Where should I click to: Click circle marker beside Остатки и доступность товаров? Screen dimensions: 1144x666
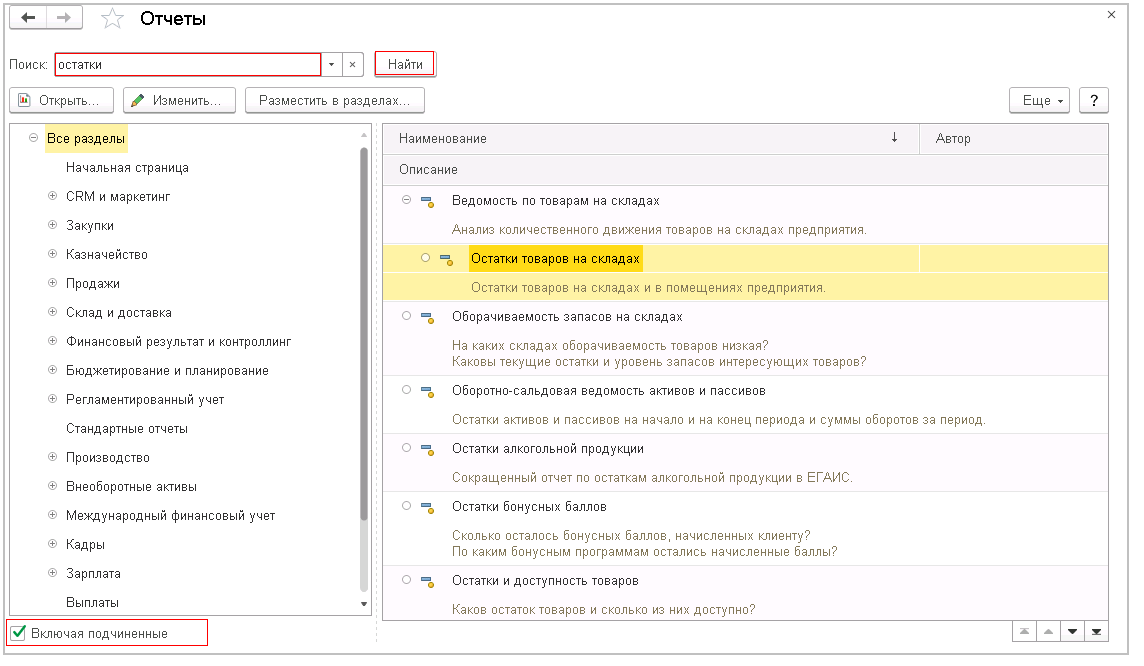click(406, 580)
